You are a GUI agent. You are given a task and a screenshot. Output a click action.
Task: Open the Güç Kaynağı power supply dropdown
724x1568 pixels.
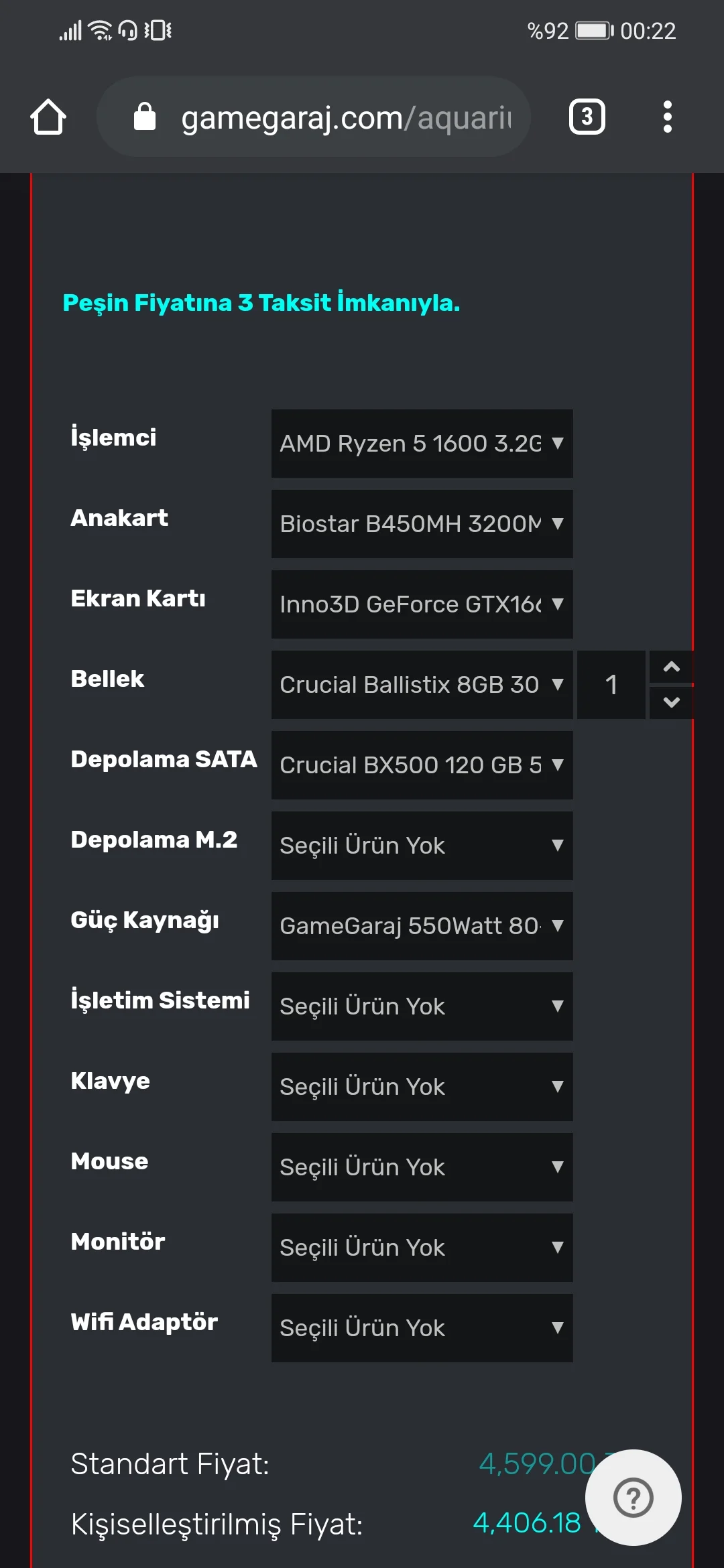(x=422, y=926)
